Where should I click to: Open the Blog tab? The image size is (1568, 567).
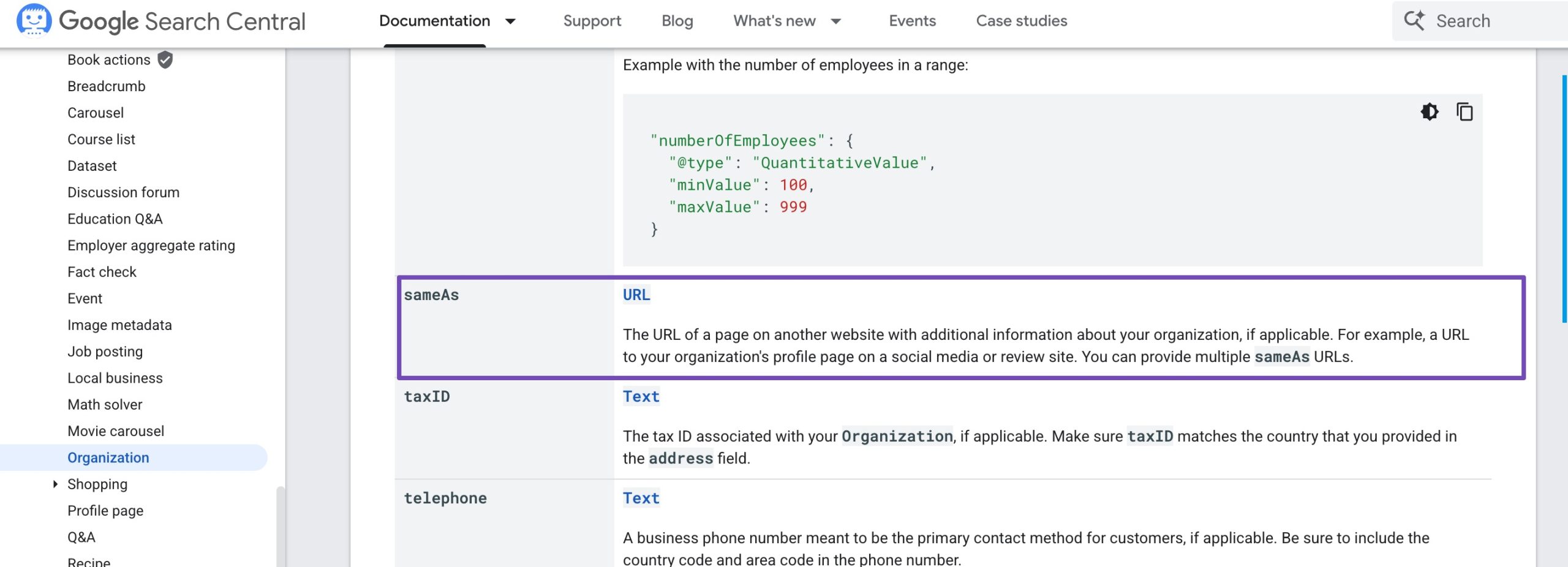pos(677,21)
